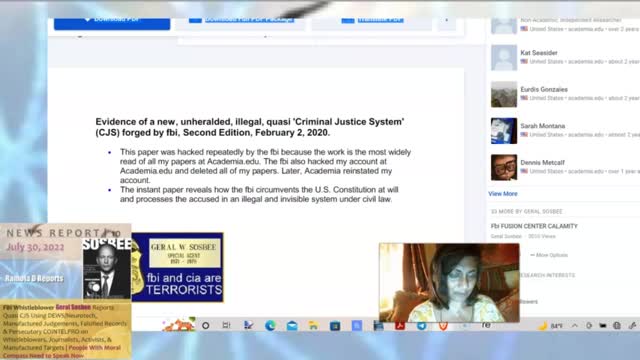Open Sarah Montana's profile picture
This screenshot has height=360, width=640.
(x=504, y=131)
